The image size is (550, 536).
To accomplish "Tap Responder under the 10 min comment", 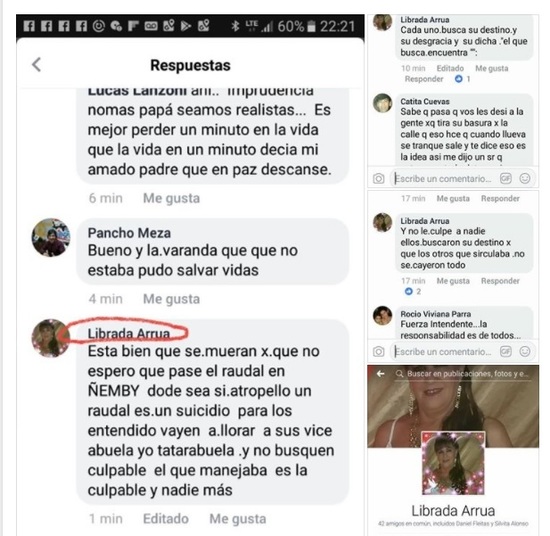I will (x=424, y=79).
